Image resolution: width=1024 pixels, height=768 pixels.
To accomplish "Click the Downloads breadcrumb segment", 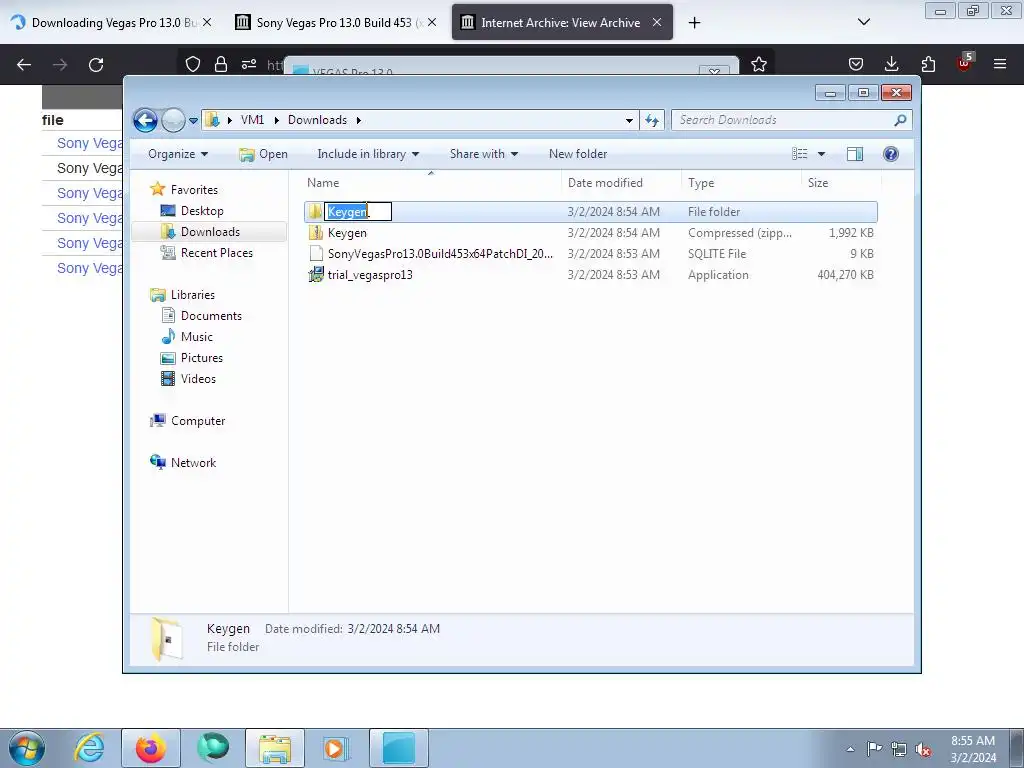I will click(x=317, y=120).
